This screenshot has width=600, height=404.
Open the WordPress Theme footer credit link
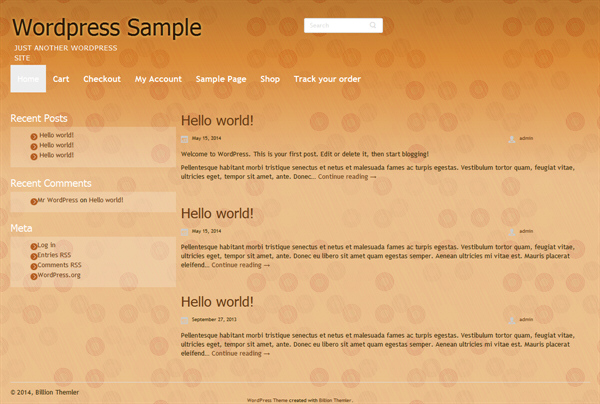pos(267,400)
